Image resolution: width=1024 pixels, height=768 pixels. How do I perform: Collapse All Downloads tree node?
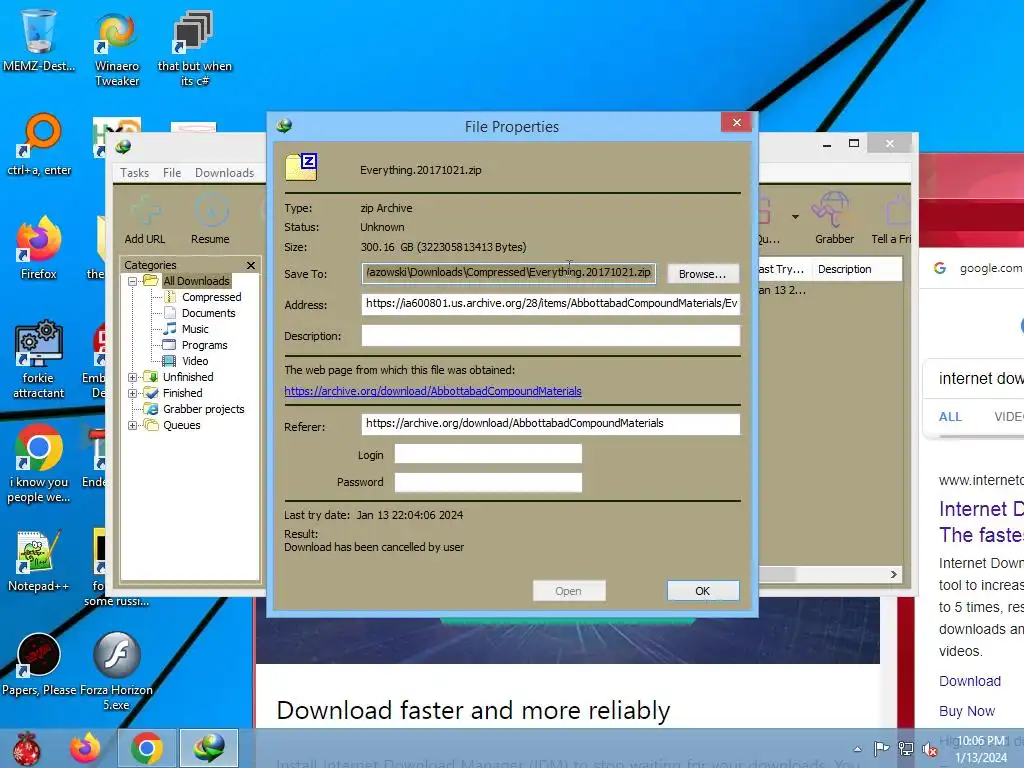(x=133, y=281)
